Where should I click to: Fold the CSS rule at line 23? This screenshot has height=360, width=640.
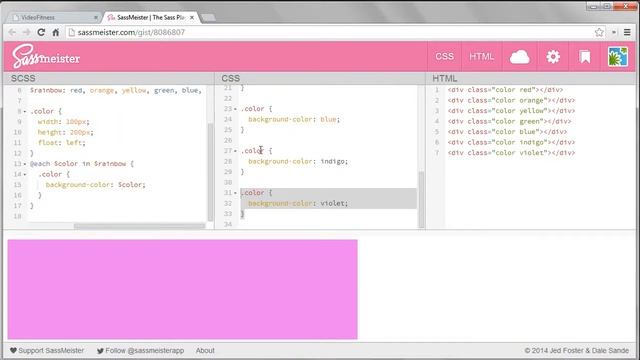pos(236,109)
